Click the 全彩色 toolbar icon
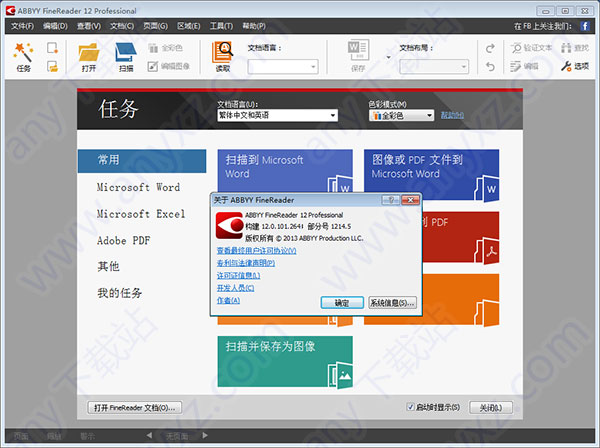Image resolution: width=600 pixels, height=448 pixels. click(165, 48)
